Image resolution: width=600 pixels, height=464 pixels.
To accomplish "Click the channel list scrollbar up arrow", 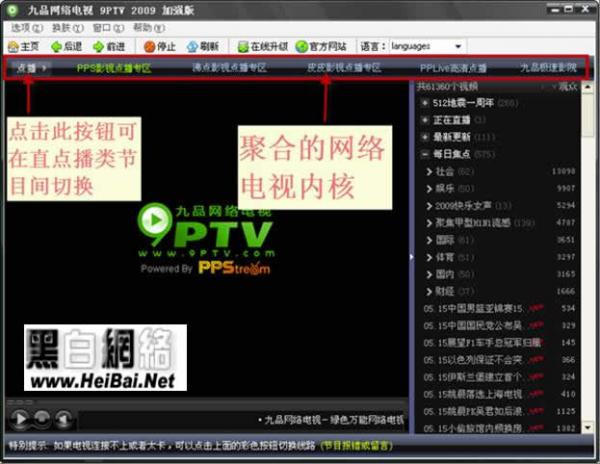I will click(588, 87).
